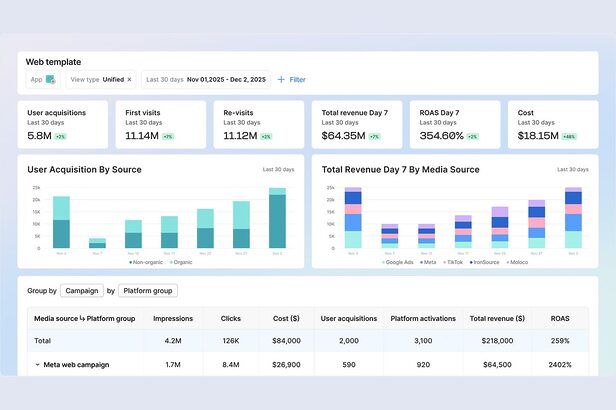Toggle Non-organic legend in acquisition chart
616x410 pixels.
tap(146, 262)
